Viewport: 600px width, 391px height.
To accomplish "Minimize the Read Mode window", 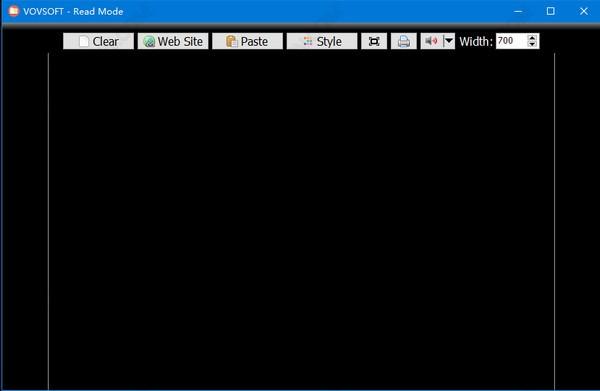I will 518,11.
